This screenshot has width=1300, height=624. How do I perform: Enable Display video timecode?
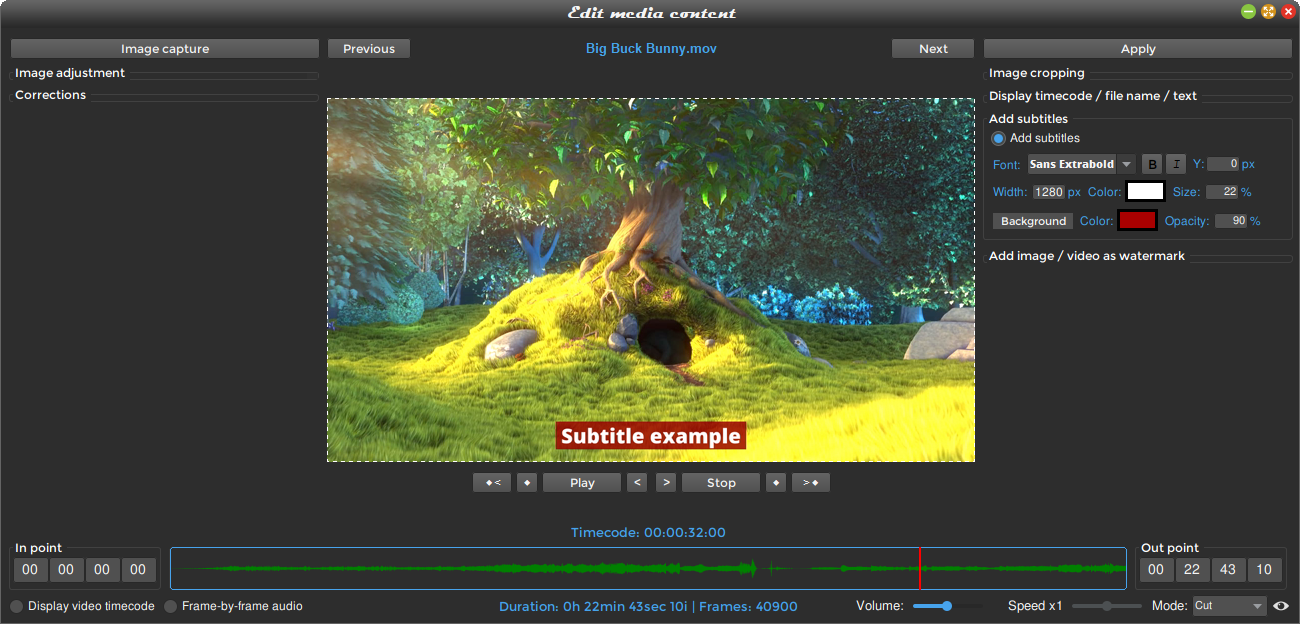pyautogui.click(x=16, y=605)
